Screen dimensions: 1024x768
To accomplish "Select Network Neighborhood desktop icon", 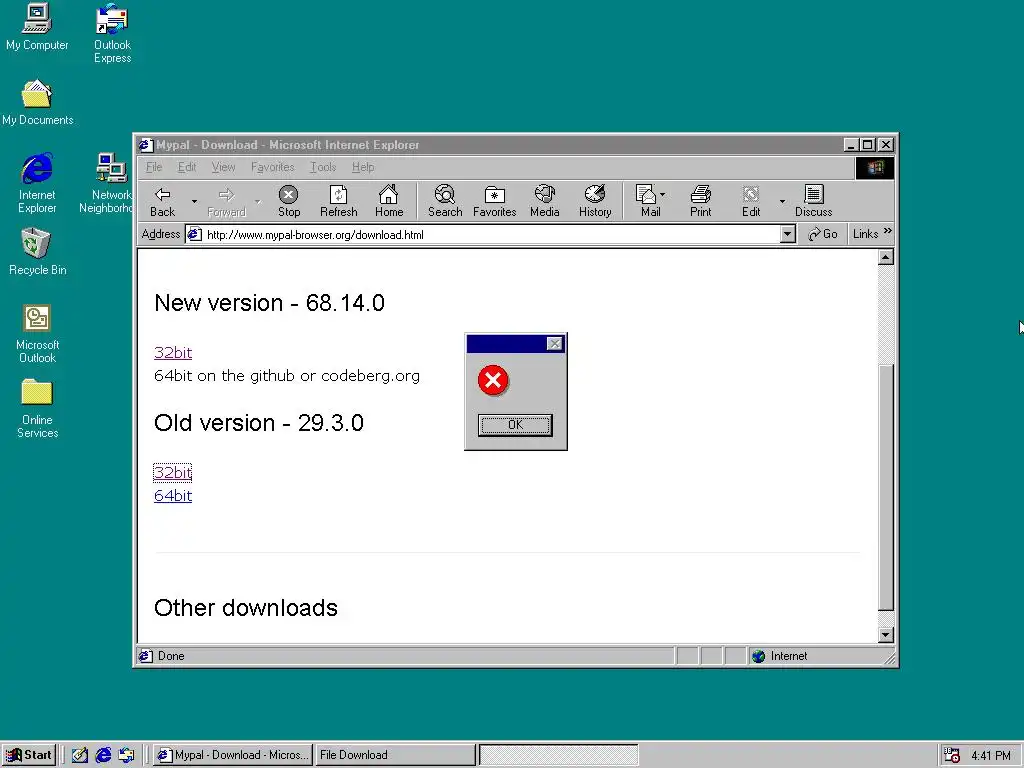I will tap(108, 184).
